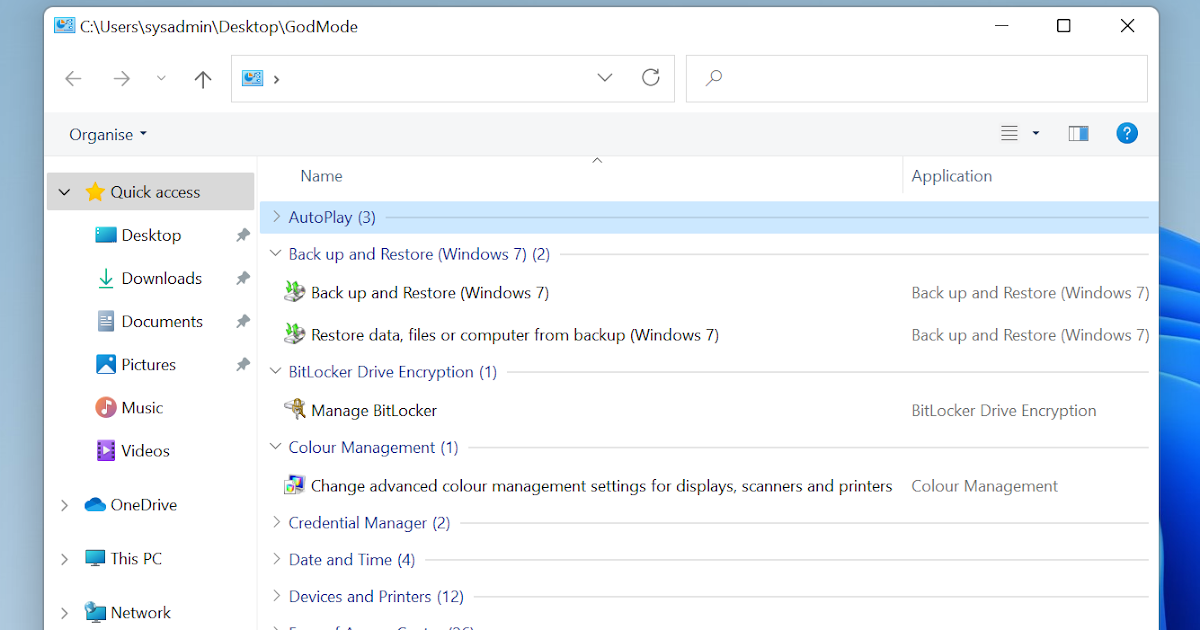Click the Colour Management monitor icon

294,485
